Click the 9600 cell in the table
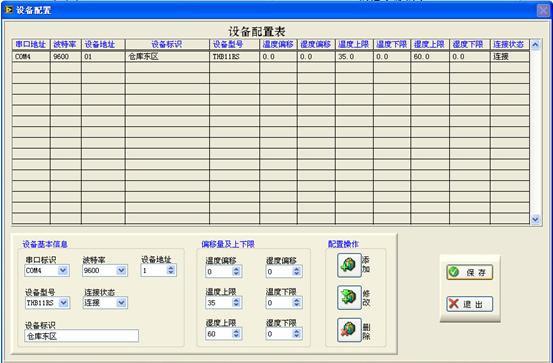Viewport: 553px width, 363px height. (x=66, y=56)
